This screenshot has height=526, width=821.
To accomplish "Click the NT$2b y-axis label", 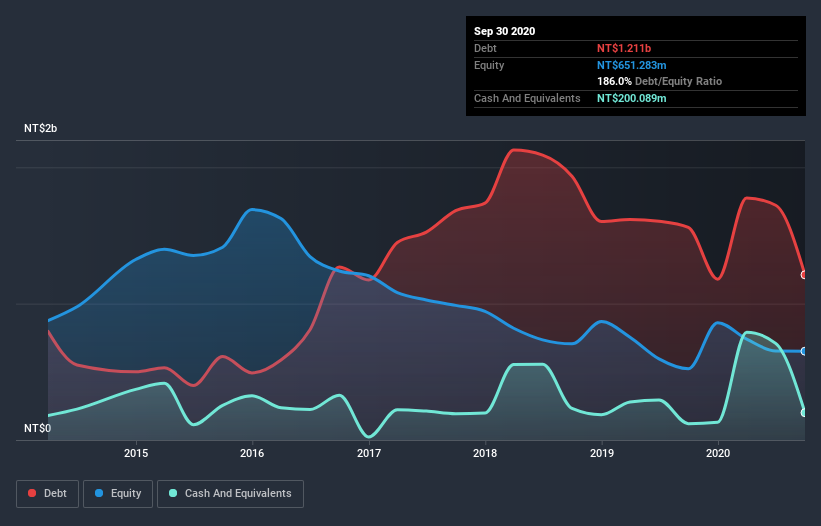I will tap(40, 128).
